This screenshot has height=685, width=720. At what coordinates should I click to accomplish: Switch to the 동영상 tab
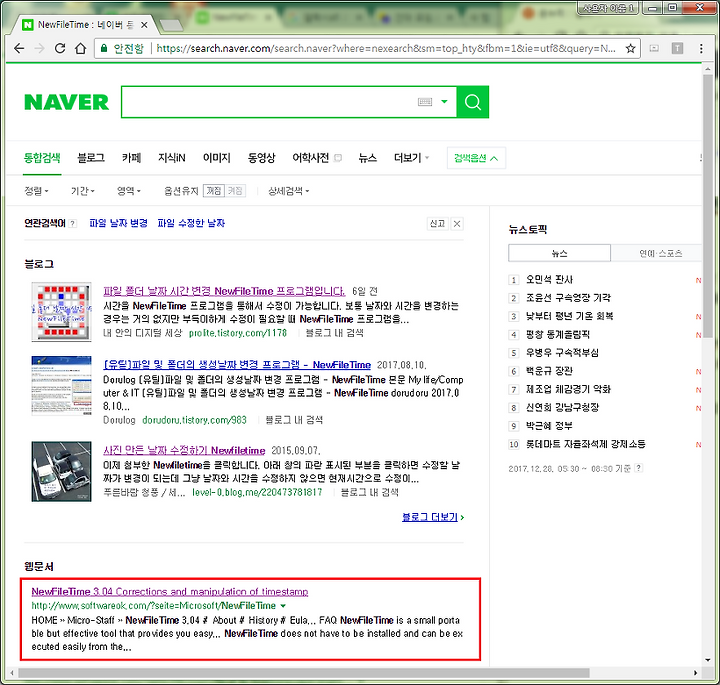261,158
